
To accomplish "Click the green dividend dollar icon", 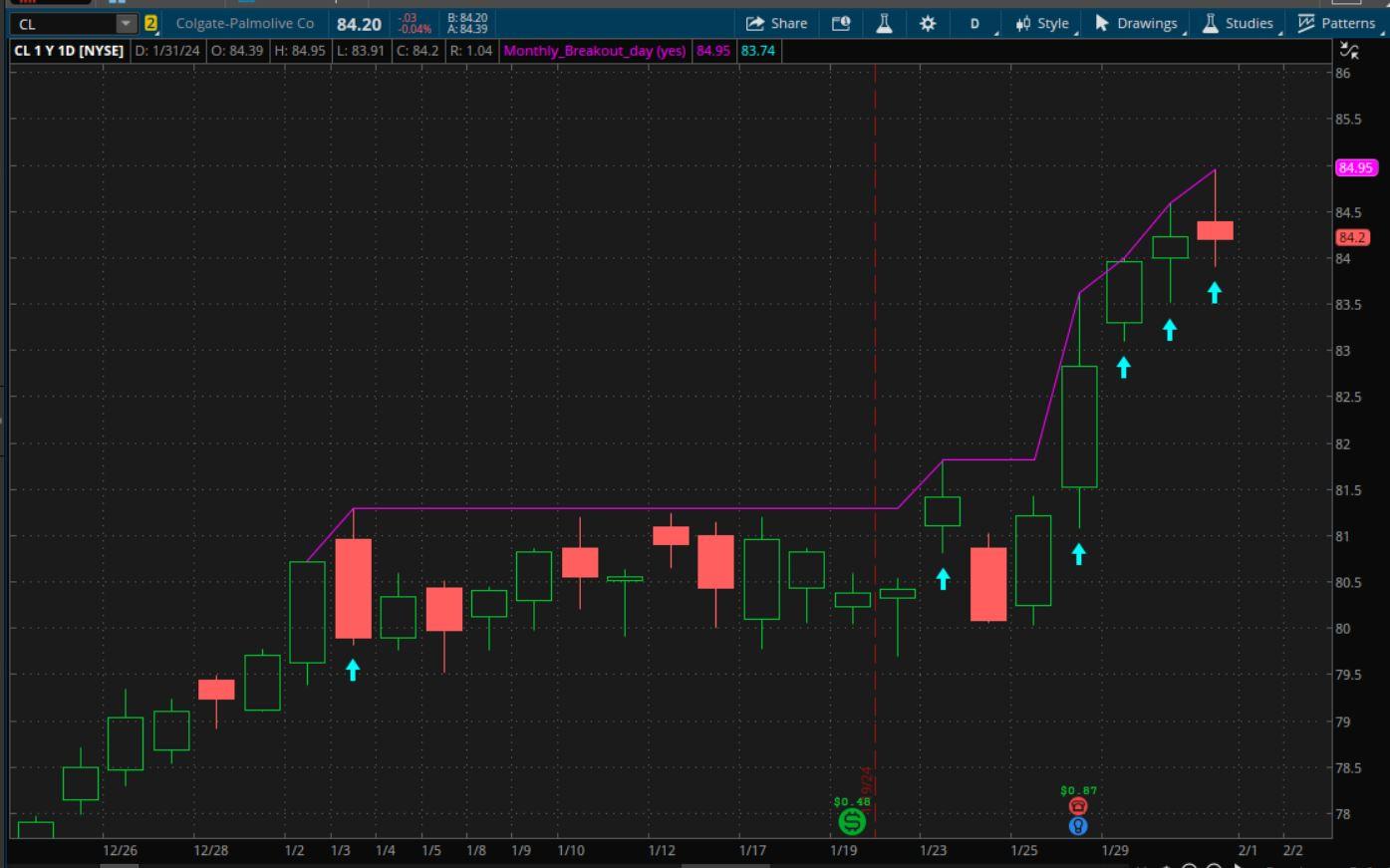I will [852, 821].
